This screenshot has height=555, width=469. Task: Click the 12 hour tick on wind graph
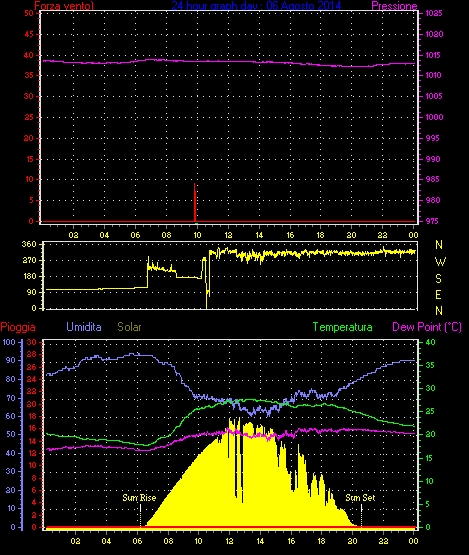click(x=228, y=235)
